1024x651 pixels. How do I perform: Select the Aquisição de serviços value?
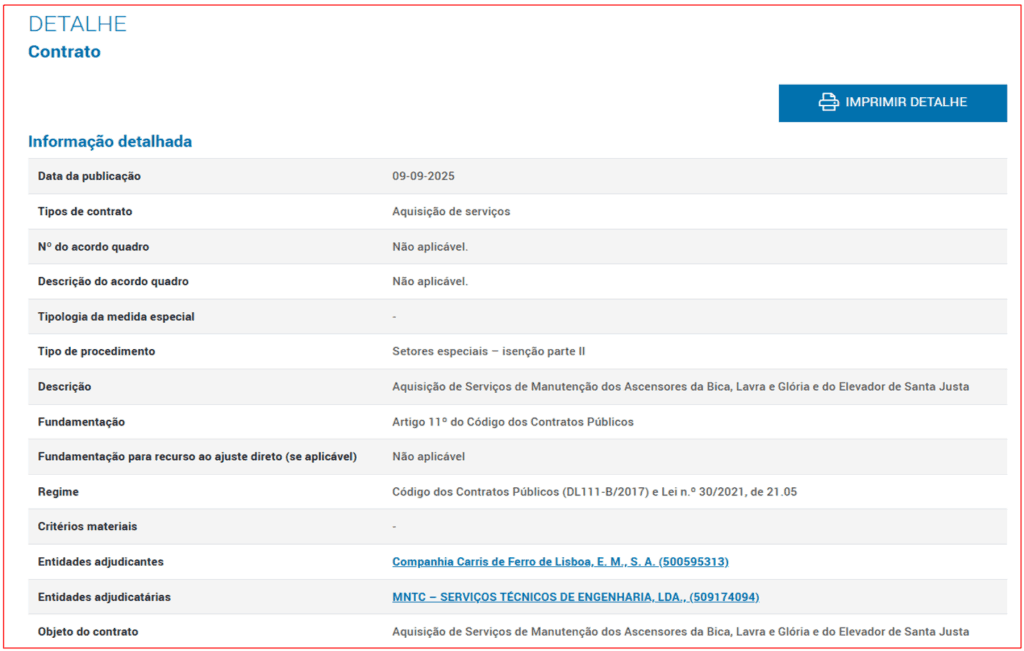coord(451,211)
